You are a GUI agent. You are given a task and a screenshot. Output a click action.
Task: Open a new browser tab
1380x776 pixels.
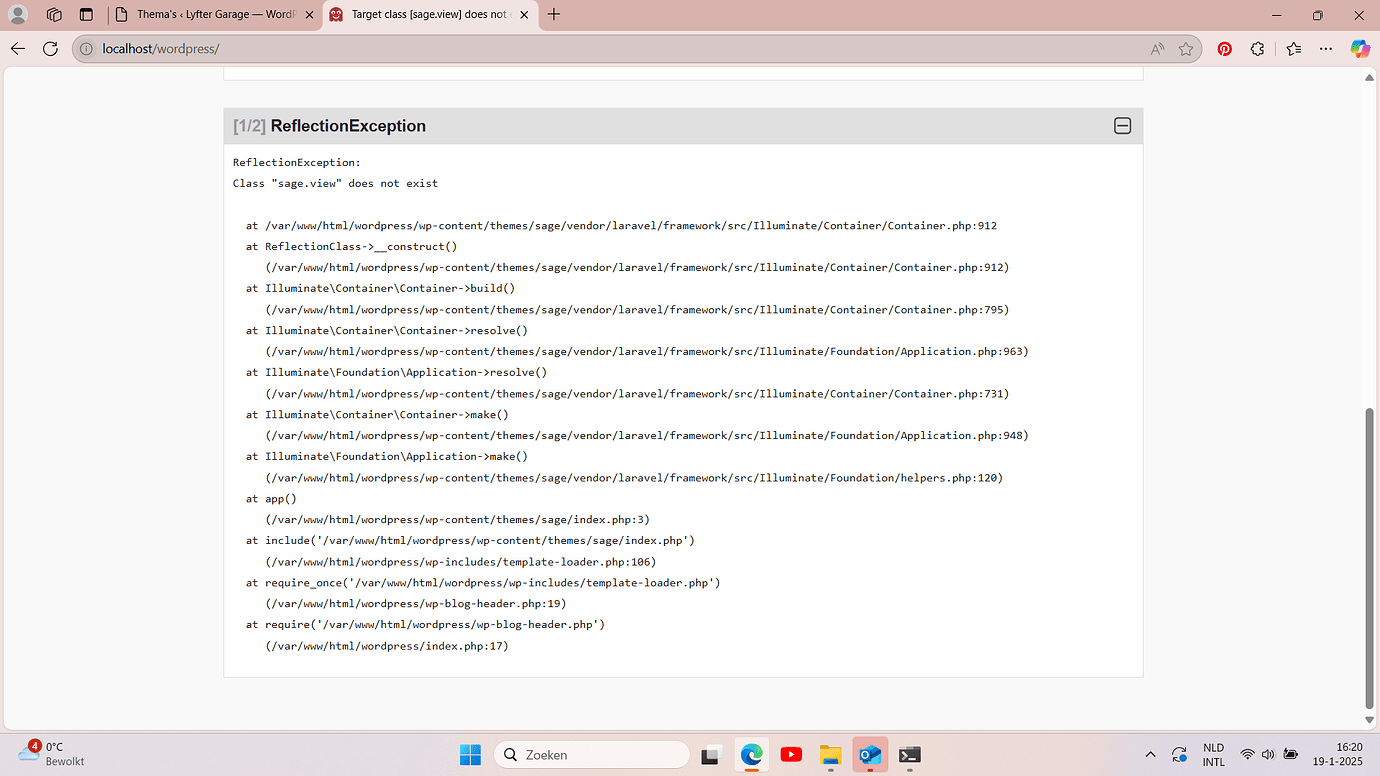coord(554,15)
